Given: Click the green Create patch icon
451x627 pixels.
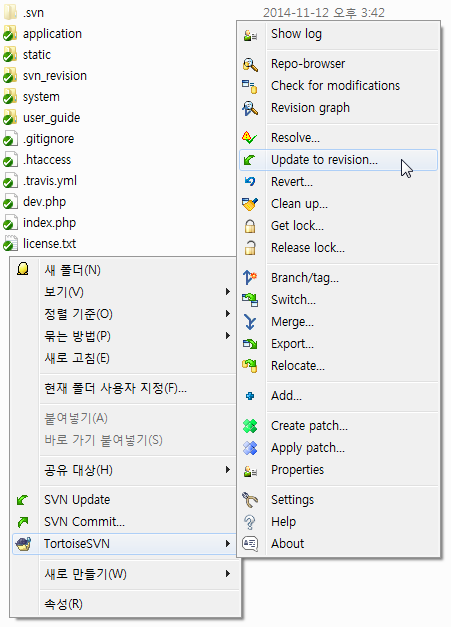Looking at the screenshot, I should click(250, 426).
